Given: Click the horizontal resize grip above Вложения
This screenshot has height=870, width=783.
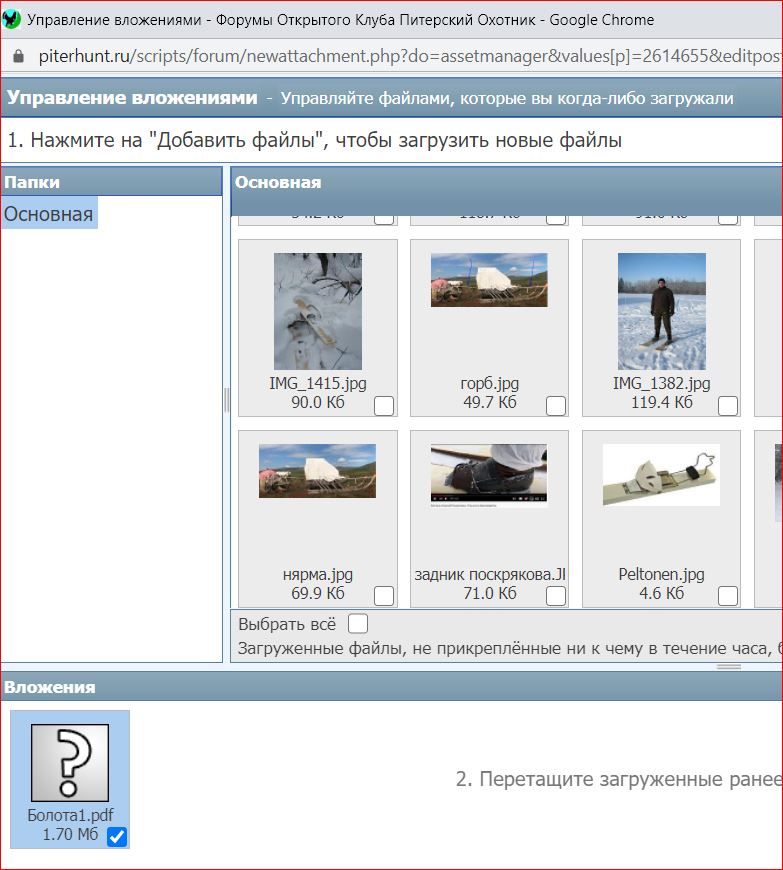Looking at the screenshot, I should point(728,666).
